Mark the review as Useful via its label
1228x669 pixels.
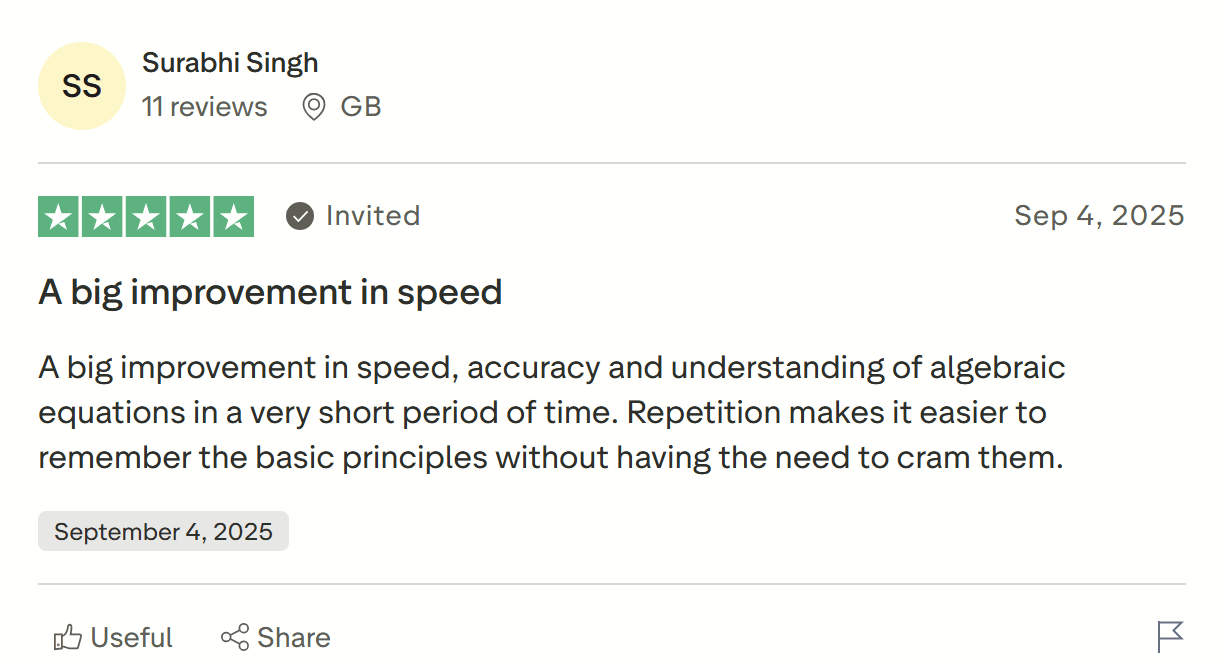pos(131,638)
